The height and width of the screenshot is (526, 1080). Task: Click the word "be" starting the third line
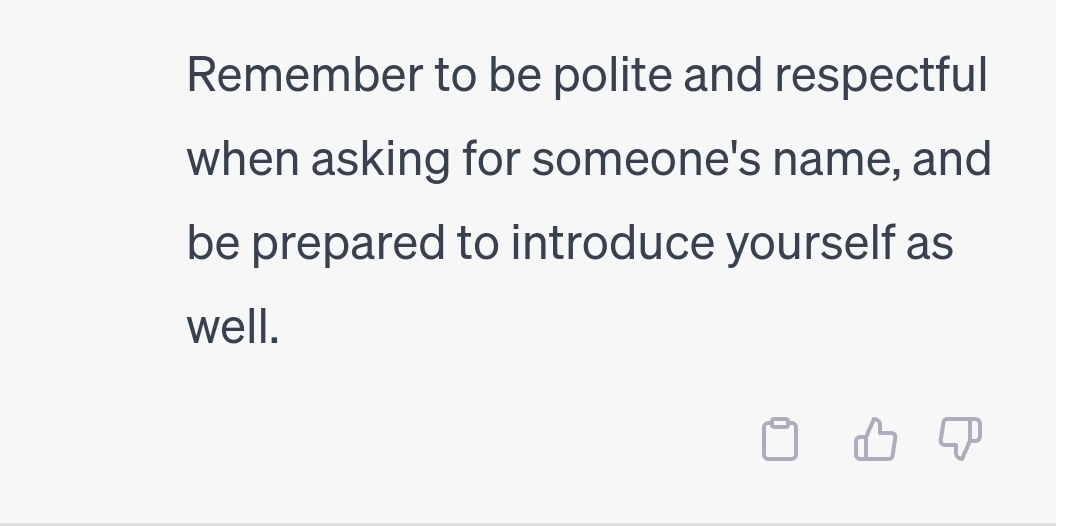click(x=213, y=243)
